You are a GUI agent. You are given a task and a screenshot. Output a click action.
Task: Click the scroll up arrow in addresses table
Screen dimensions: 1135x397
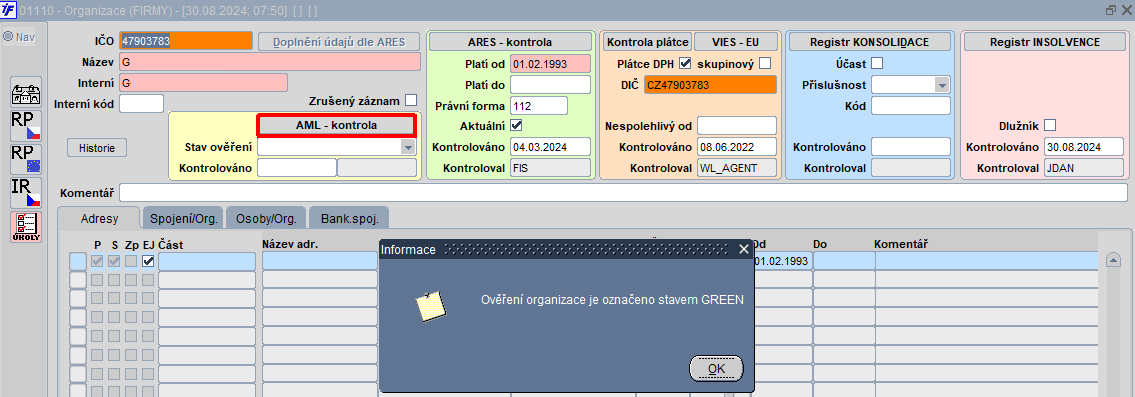pos(1113,261)
